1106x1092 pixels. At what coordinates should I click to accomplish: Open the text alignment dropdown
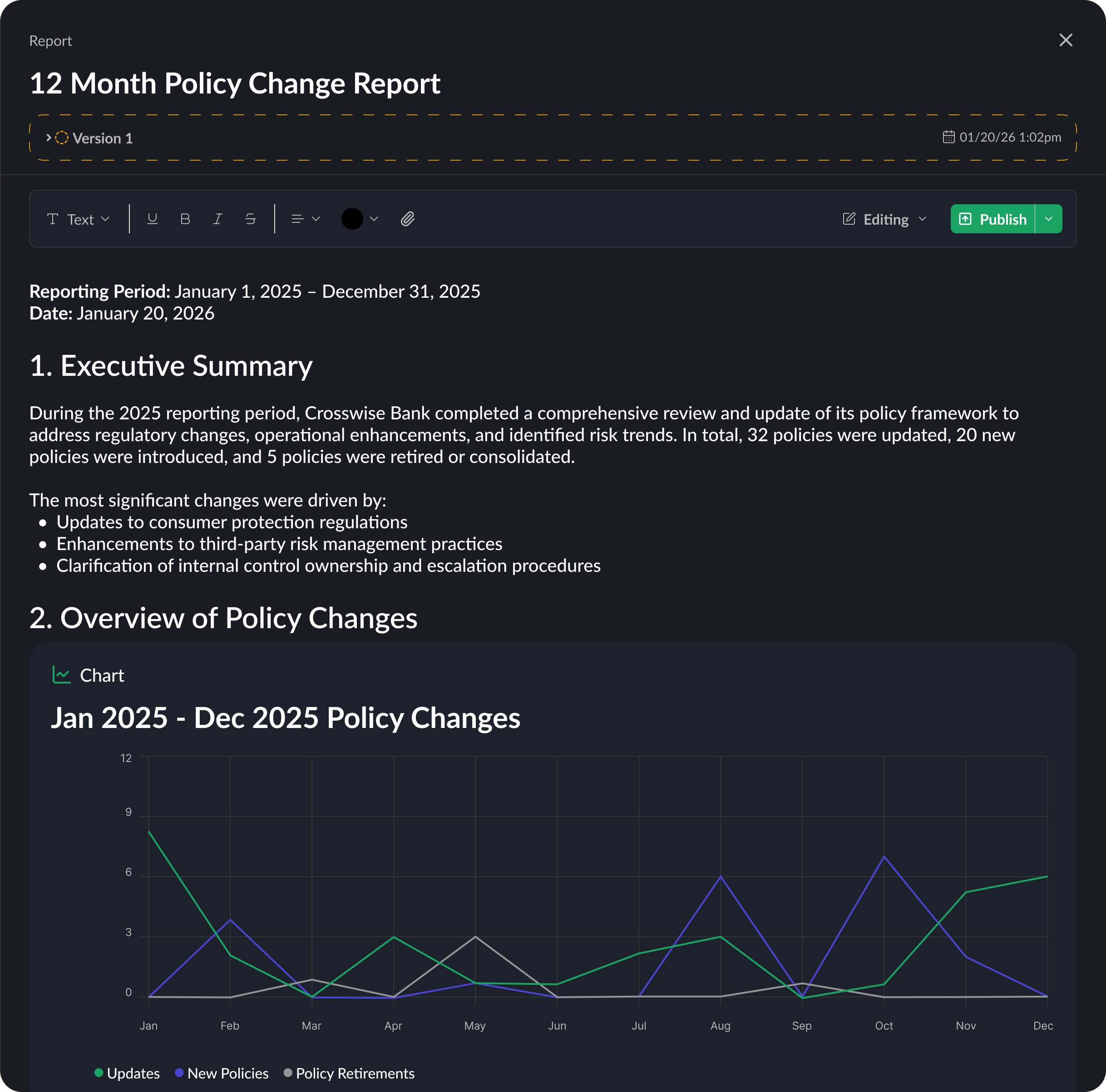pyautogui.click(x=306, y=219)
